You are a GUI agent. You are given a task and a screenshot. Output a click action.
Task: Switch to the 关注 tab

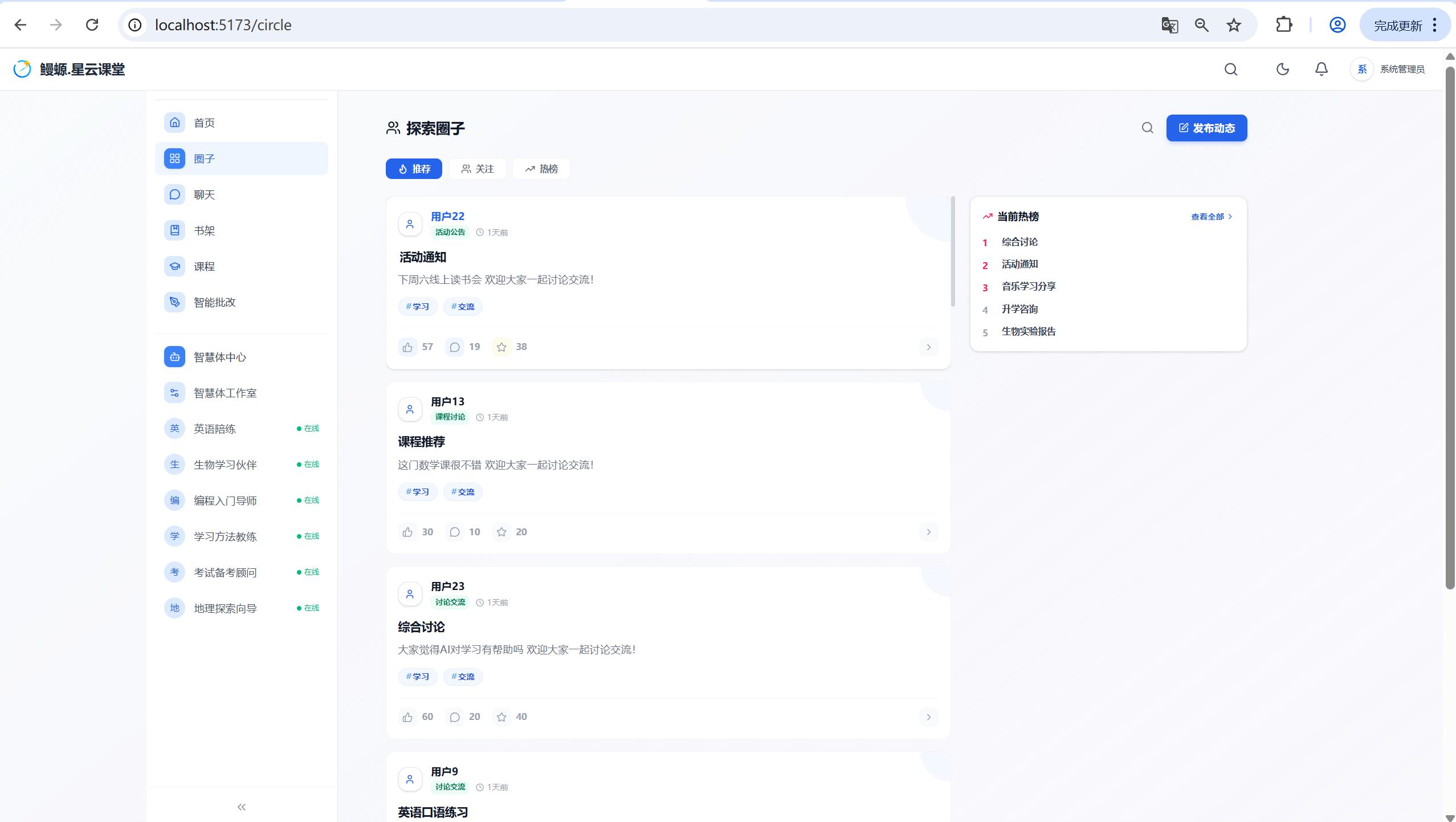(x=478, y=169)
